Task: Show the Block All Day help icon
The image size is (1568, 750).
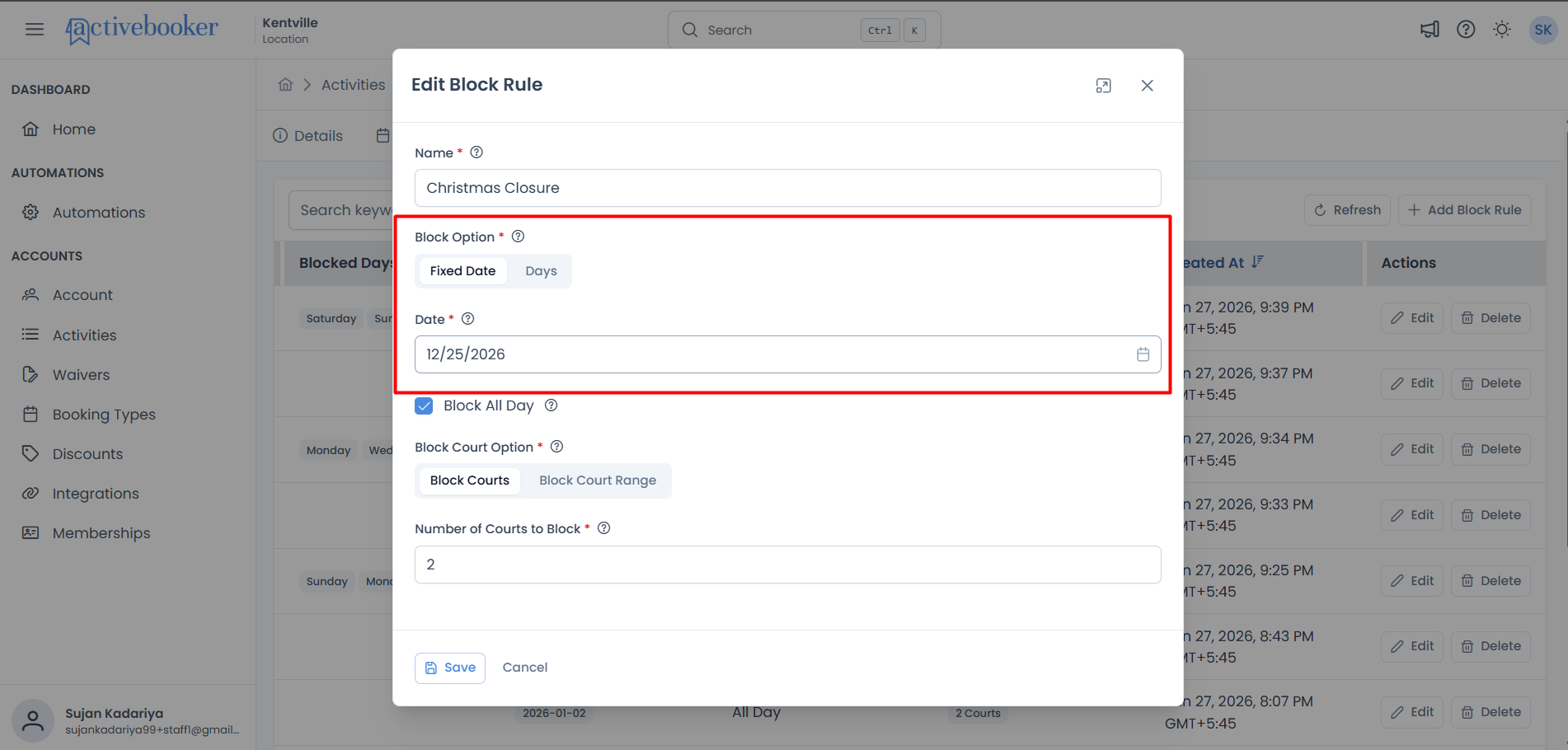Action: [x=552, y=405]
